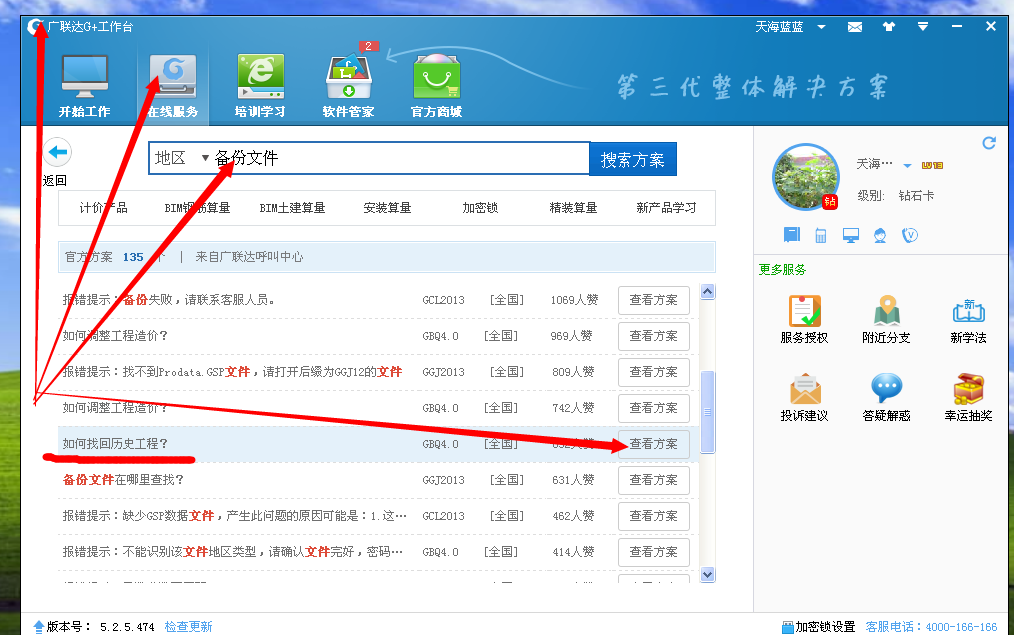
Task: Click the LV13 level badge
Action: click(933, 166)
